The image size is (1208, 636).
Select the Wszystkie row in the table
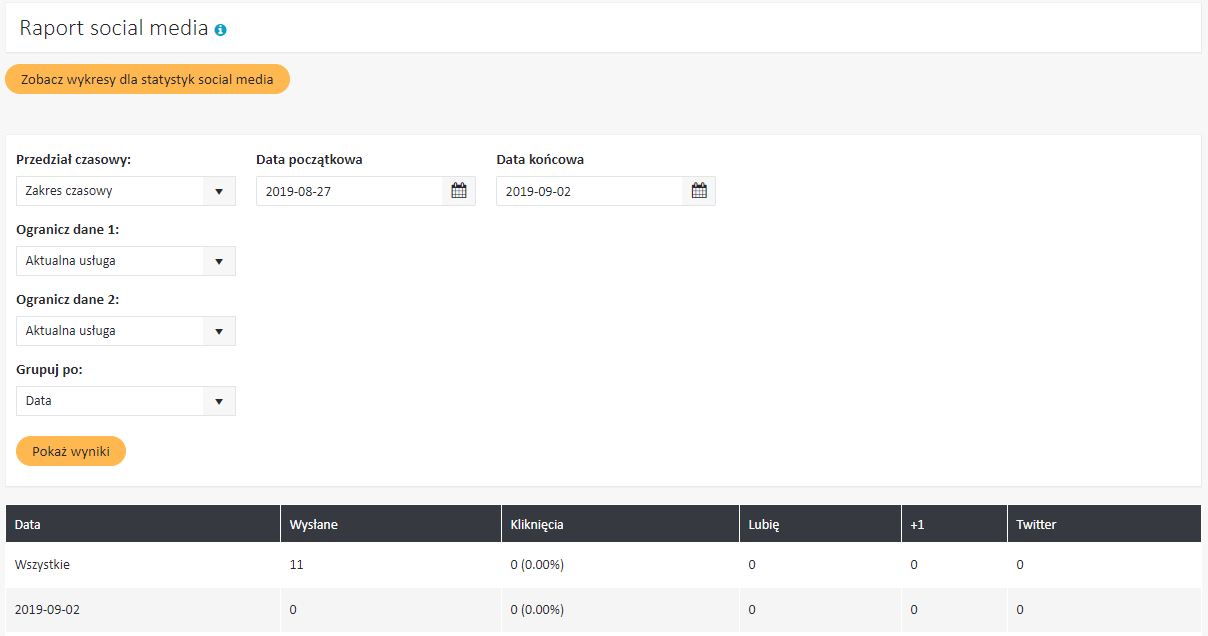click(x=42, y=565)
